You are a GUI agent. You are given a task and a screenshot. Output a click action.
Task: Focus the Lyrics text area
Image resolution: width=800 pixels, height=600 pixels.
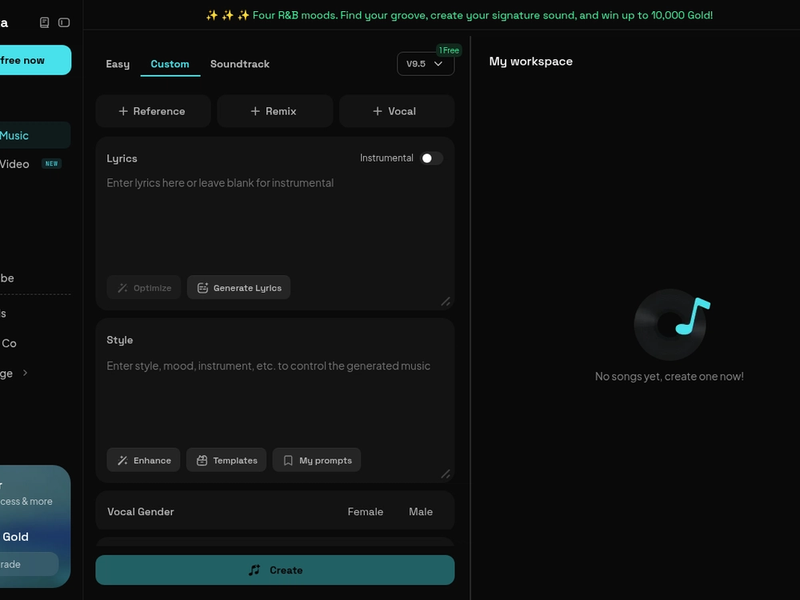[x=275, y=222]
